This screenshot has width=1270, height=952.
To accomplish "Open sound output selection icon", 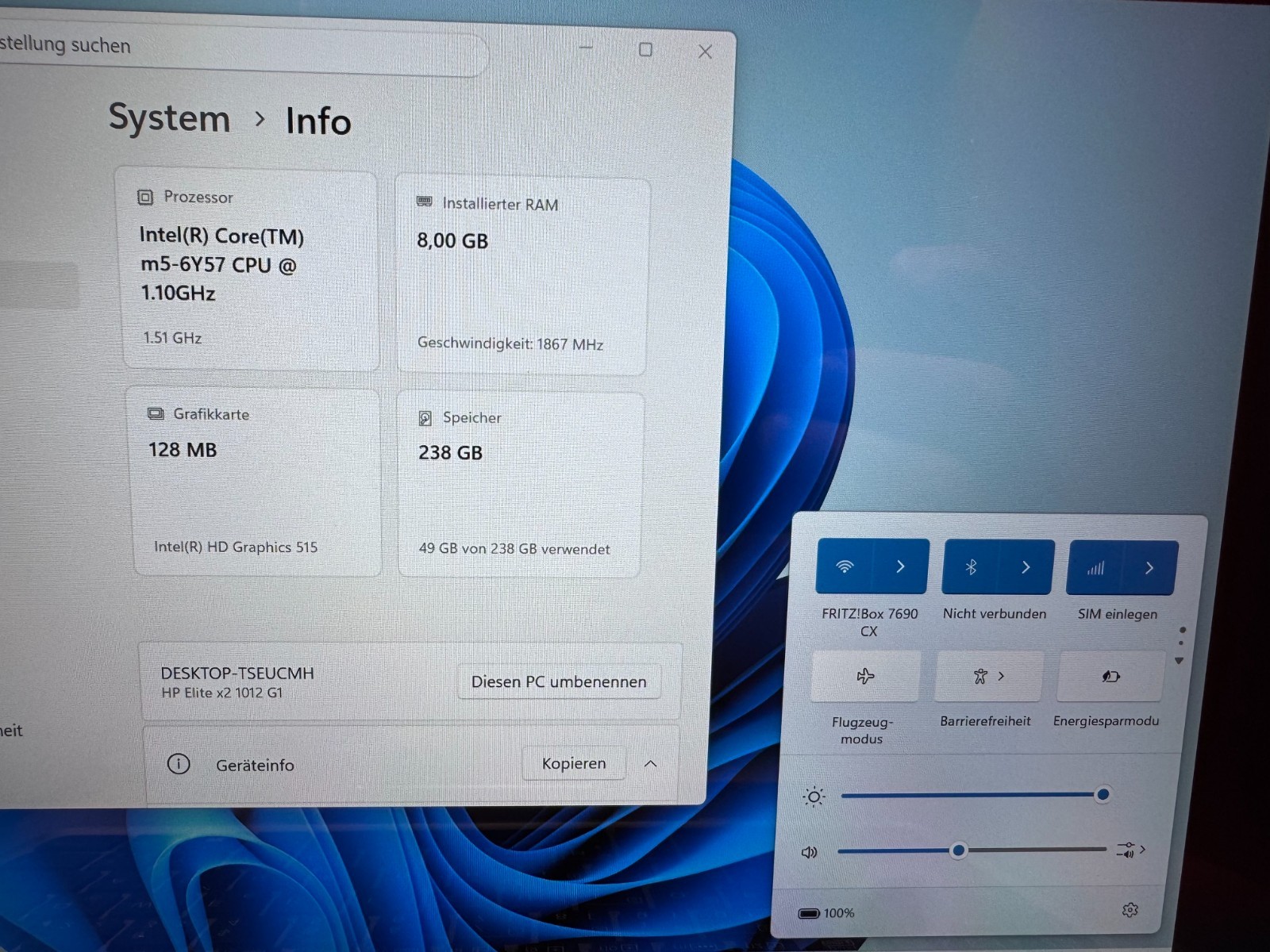I will 1130,850.
